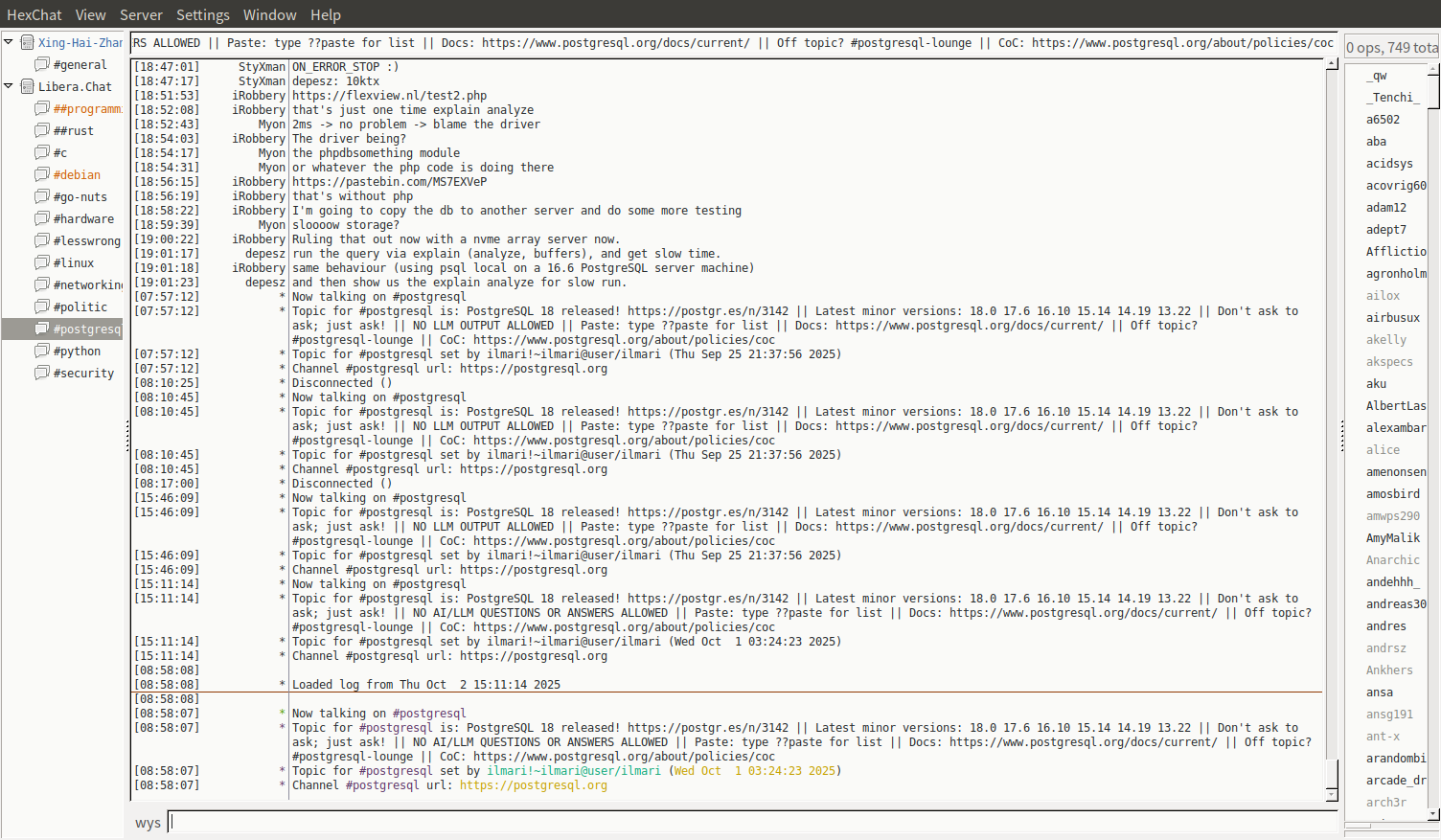
Task: Click the message input field
Action: [x=752, y=822]
